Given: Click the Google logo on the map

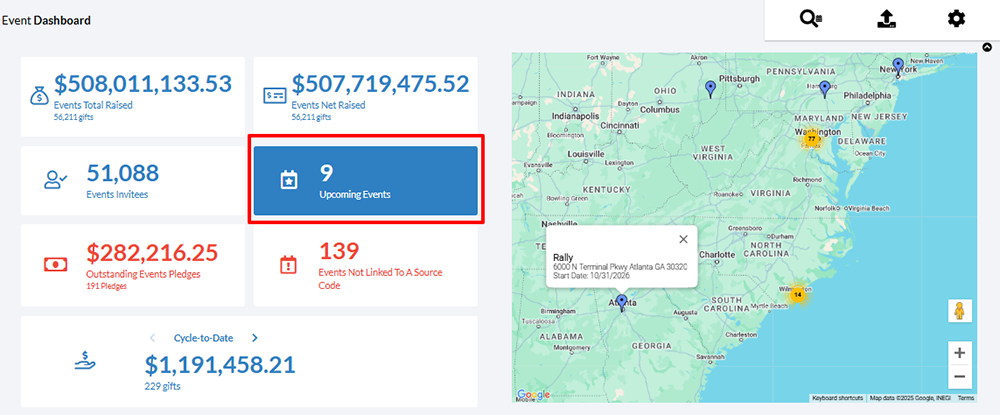Looking at the screenshot, I should coord(533,395).
